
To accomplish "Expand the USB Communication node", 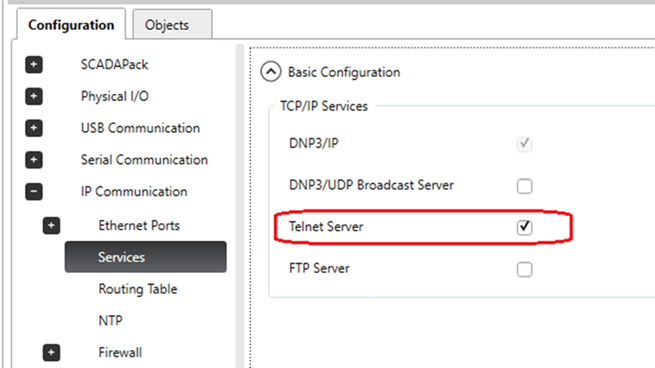I will [x=34, y=128].
